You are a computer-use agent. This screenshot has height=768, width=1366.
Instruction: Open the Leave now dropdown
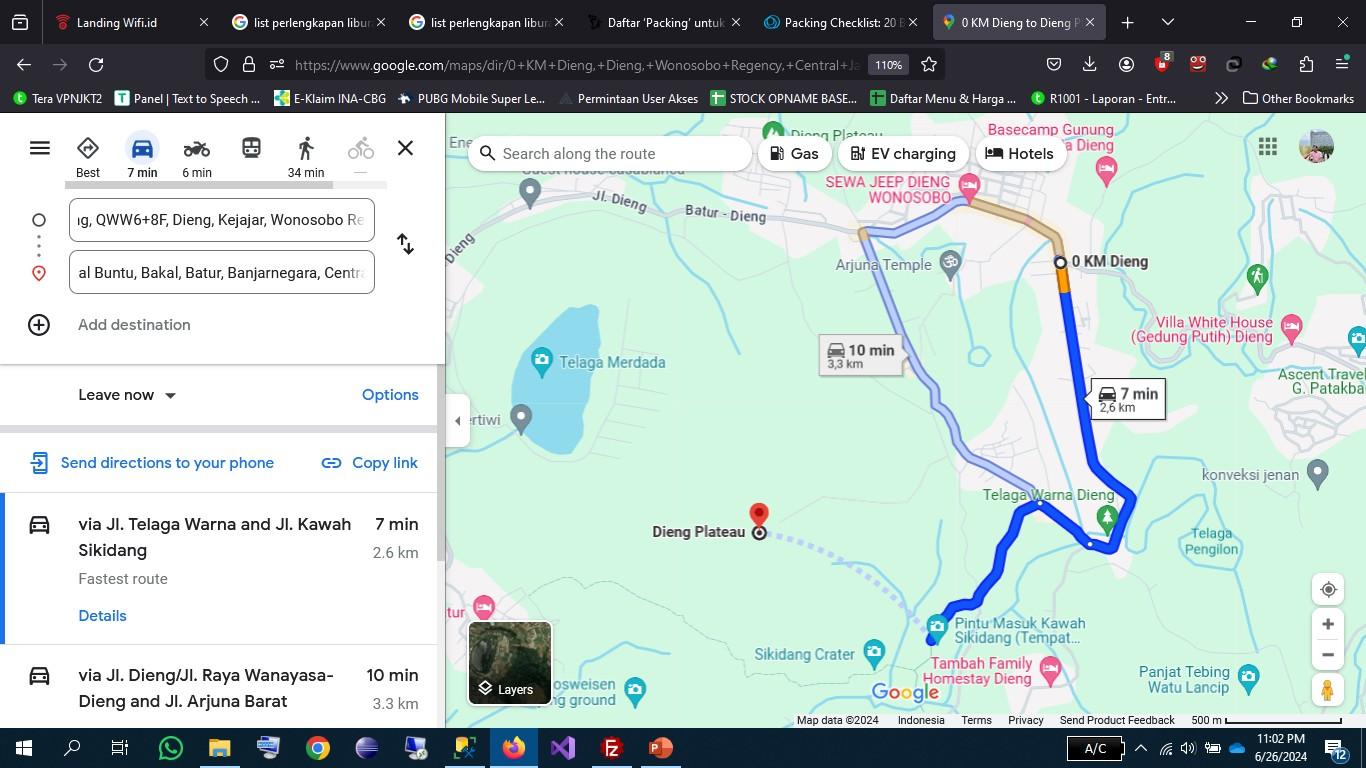tap(127, 395)
